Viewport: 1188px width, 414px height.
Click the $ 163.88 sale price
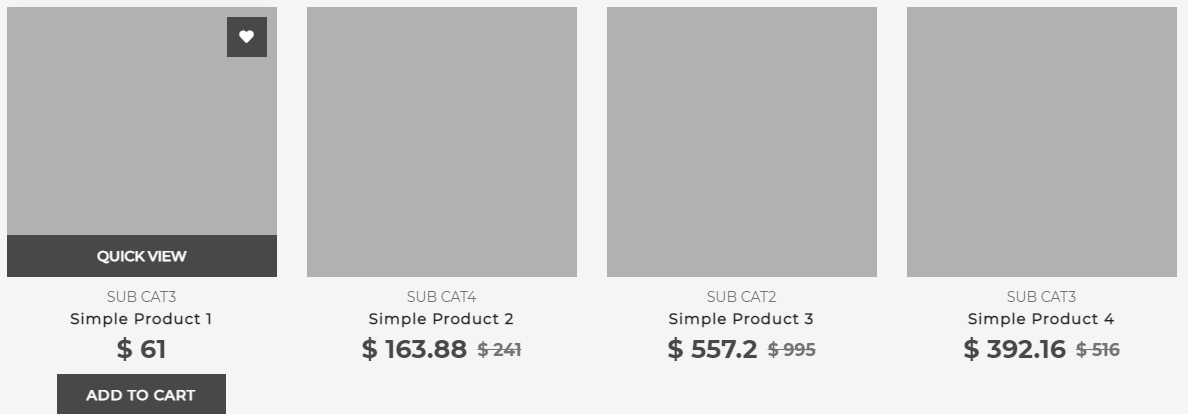pos(414,349)
